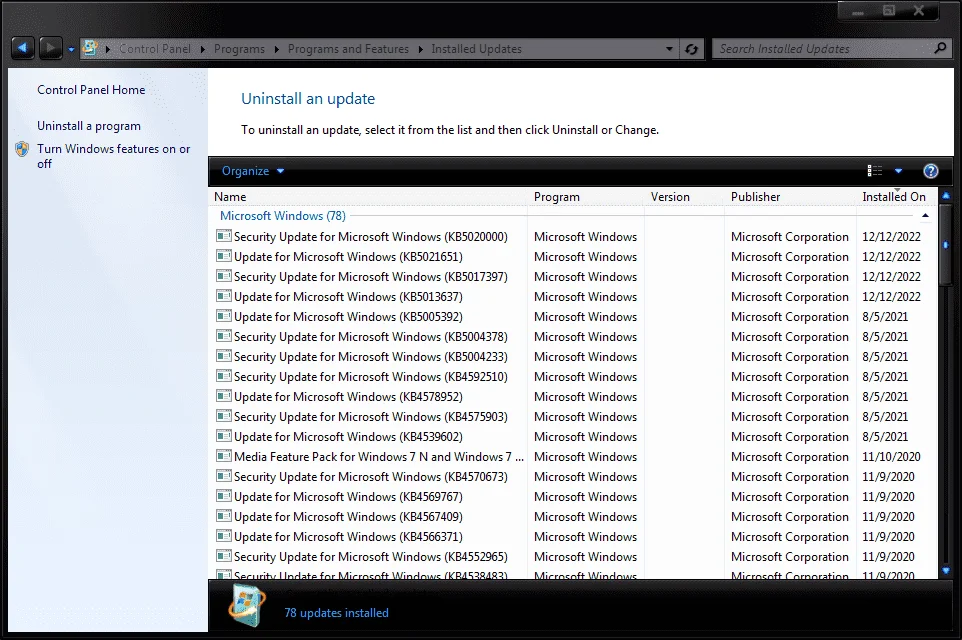Click icon of Update KB5021651
This screenshot has height=640, width=962.
click(x=224, y=256)
